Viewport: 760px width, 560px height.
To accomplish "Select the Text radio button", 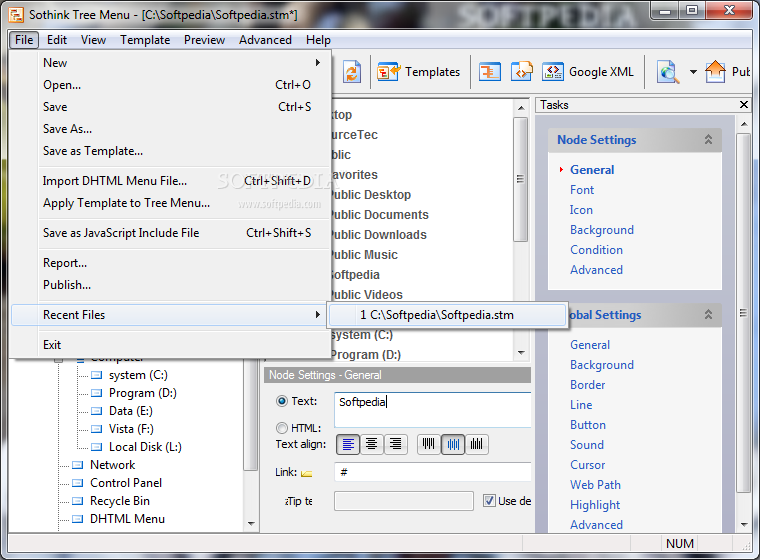I will [x=282, y=401].
